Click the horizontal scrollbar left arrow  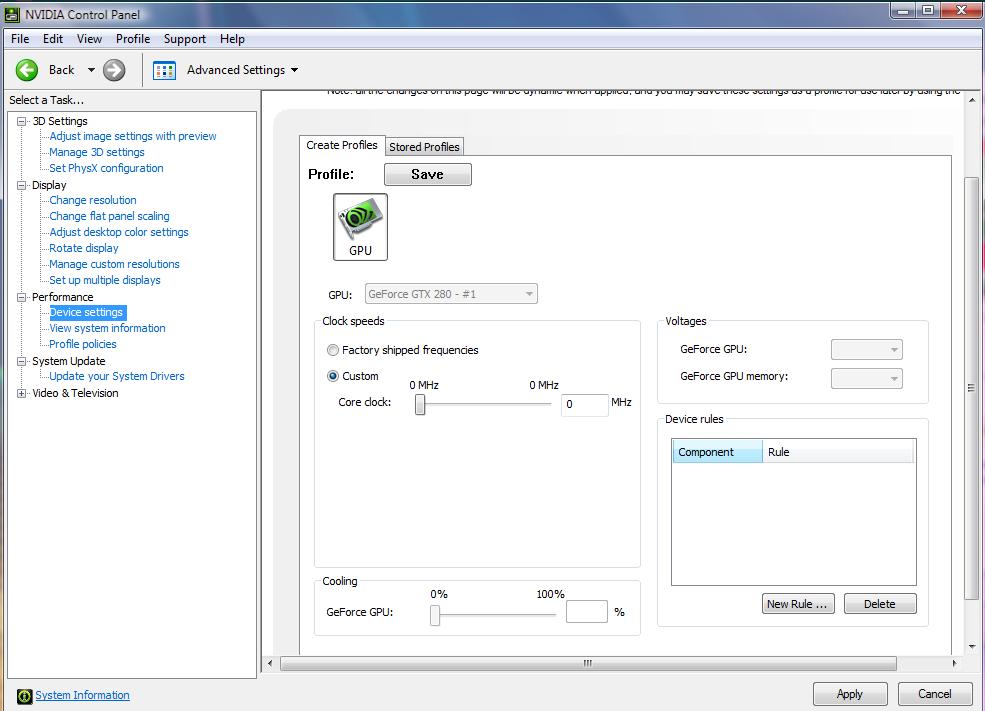tap(270, 663)
